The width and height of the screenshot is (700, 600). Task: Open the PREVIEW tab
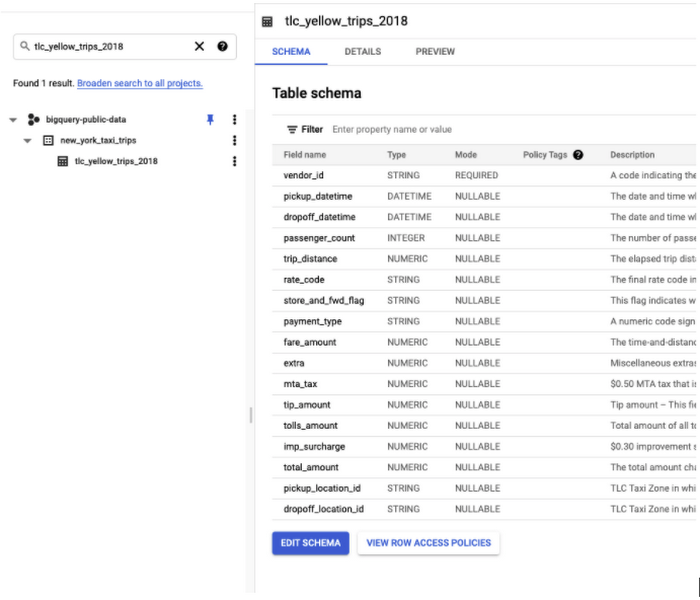pos(435,52)
